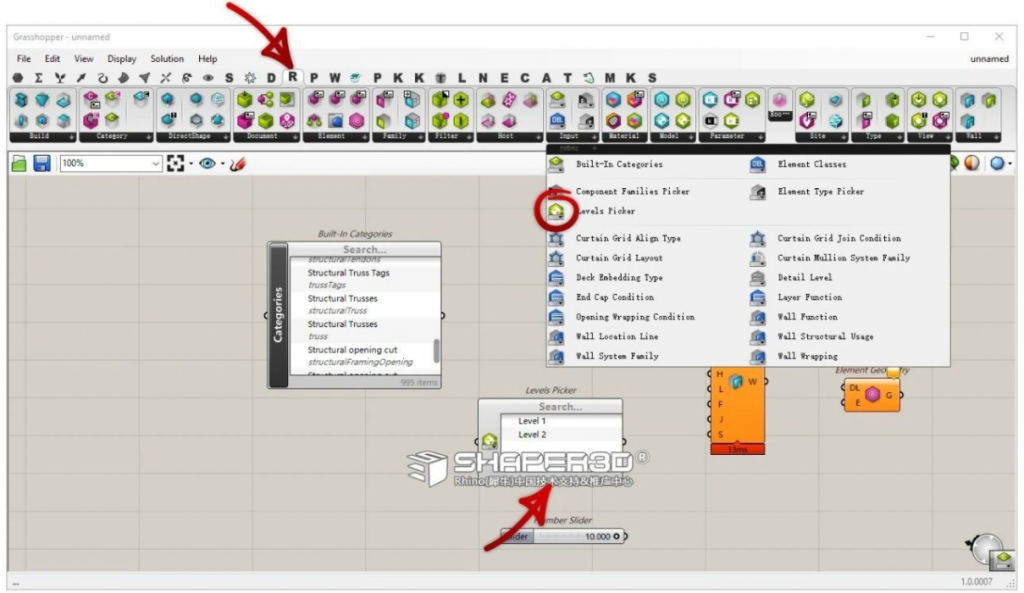1024x593 pixels.
Task: Click the pink hexagon icon on Element Geometry component
Action: 872,394
